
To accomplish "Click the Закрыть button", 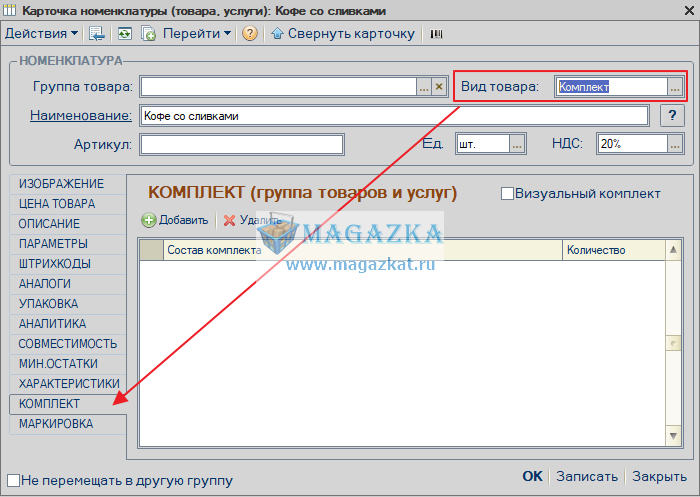I will tap(659, 476).
